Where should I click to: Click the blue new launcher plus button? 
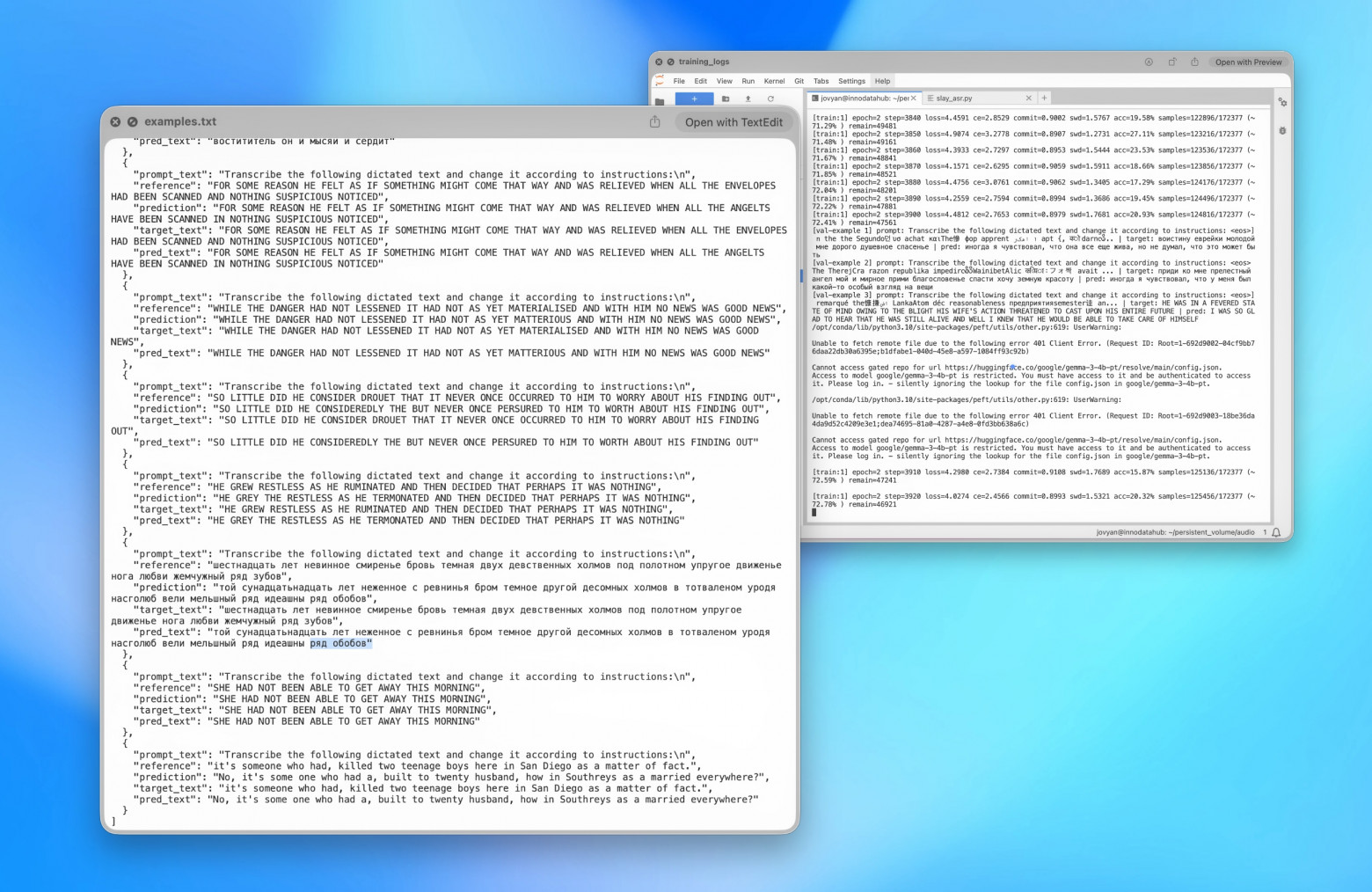pos(694,99)
